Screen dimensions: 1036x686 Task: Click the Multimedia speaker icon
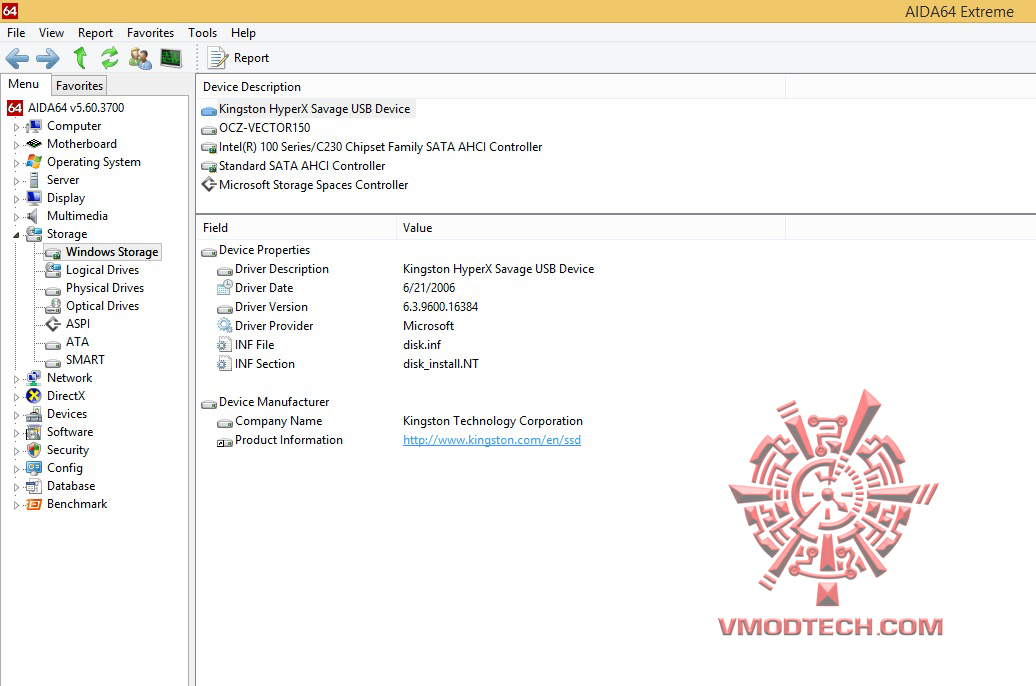pyautogui.click(x=32, y=216)
